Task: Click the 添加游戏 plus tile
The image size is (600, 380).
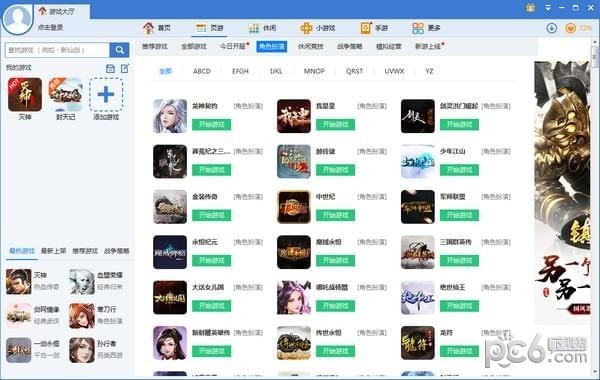Action: coord(106,95)
